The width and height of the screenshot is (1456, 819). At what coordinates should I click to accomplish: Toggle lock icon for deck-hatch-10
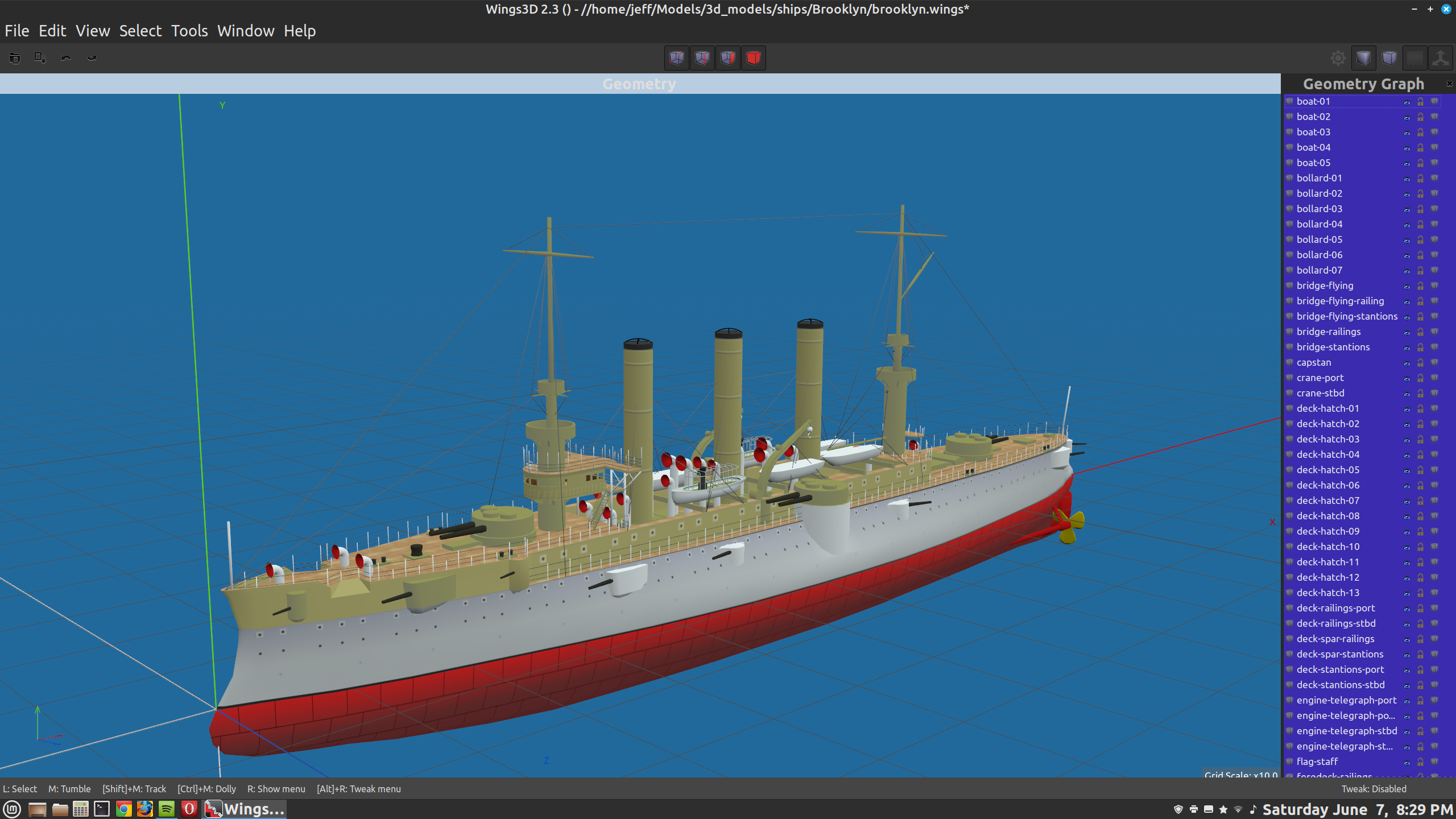coord(1420,547)
